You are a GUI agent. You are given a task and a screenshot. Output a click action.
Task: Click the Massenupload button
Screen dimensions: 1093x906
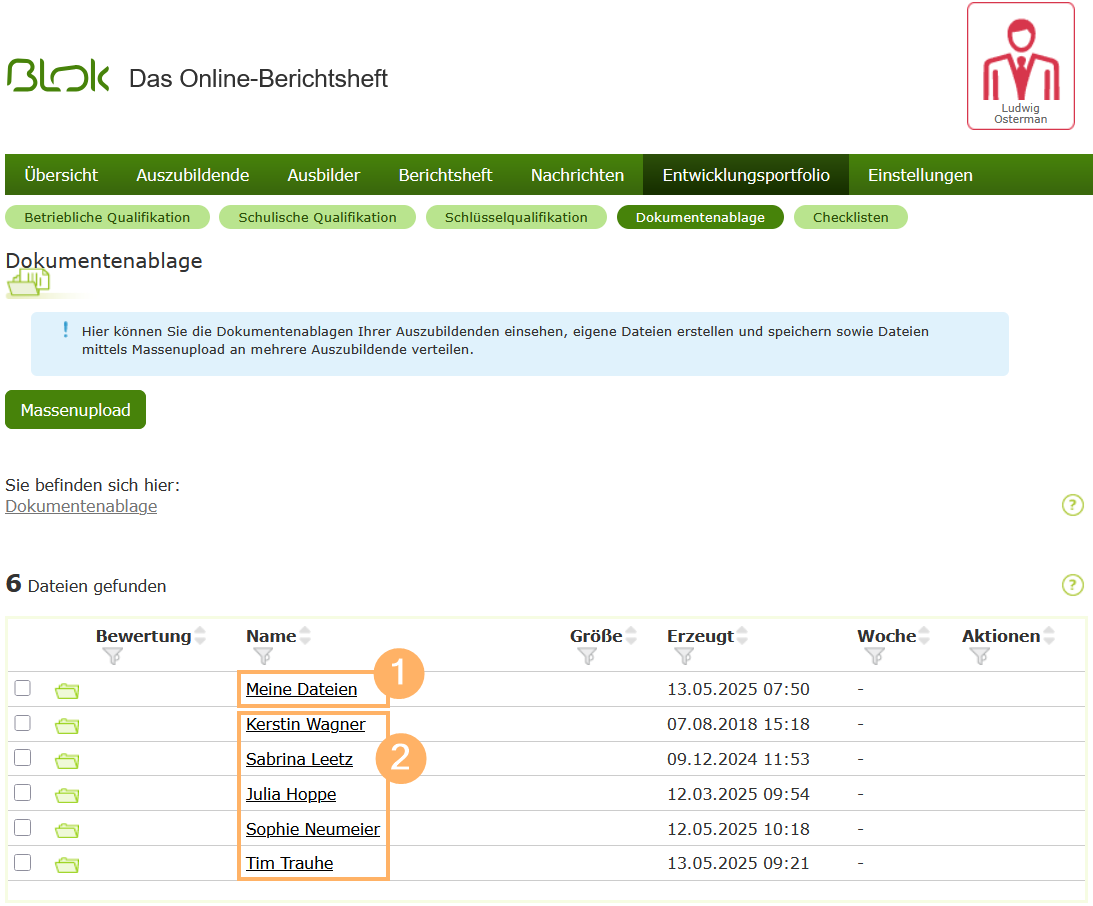75,409
